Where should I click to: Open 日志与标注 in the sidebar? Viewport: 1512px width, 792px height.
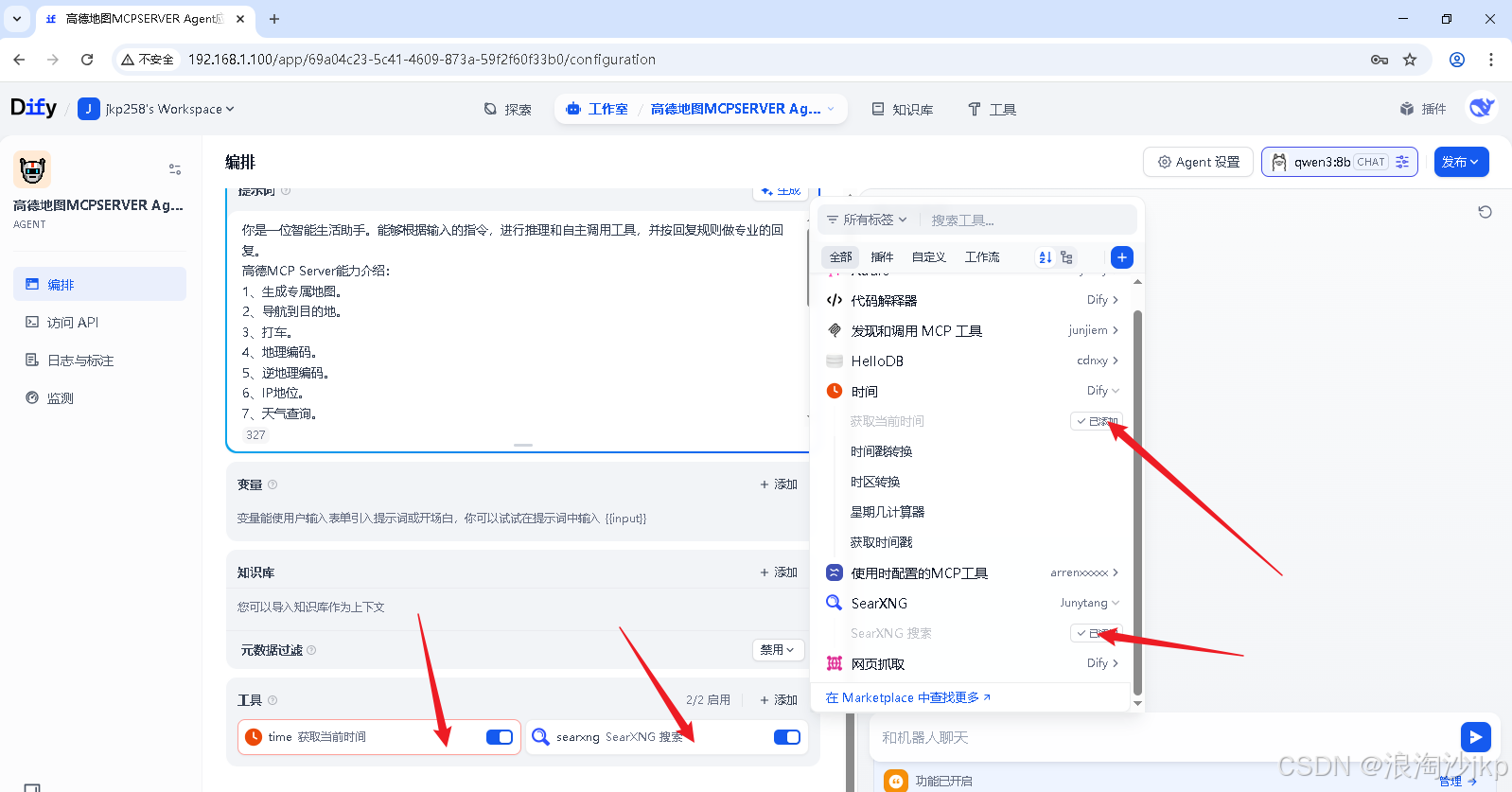[x=99, y=360]
